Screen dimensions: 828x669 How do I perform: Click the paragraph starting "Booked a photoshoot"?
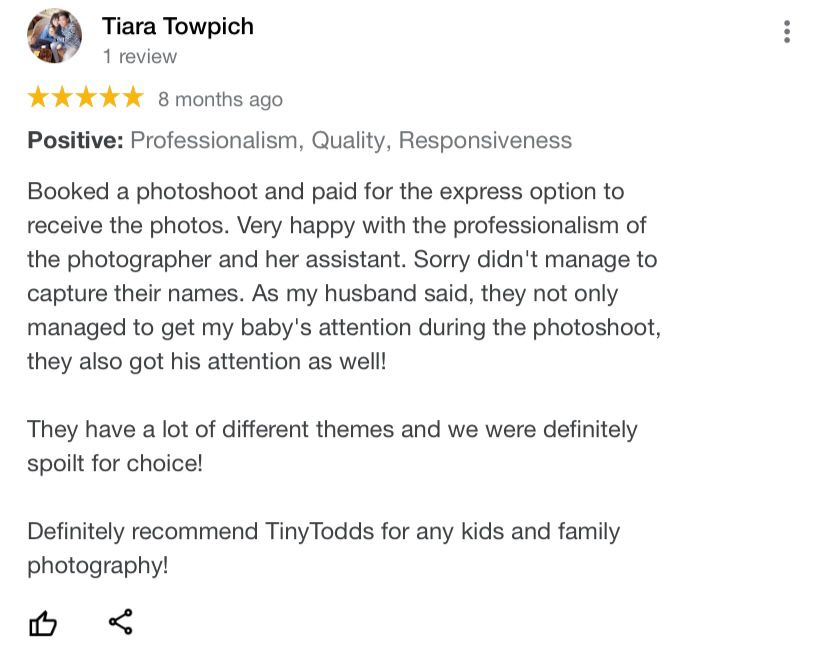pos(344,276)
